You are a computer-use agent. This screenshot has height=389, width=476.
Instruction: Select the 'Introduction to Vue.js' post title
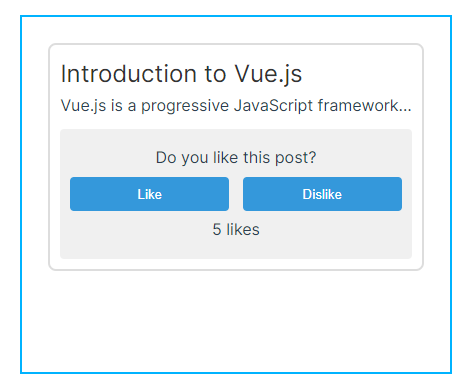click(x=181, y=74)
